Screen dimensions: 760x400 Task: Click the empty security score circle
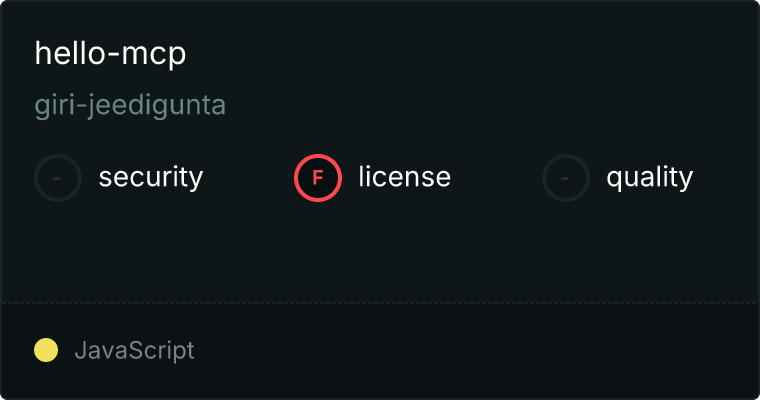click(58, 178)
